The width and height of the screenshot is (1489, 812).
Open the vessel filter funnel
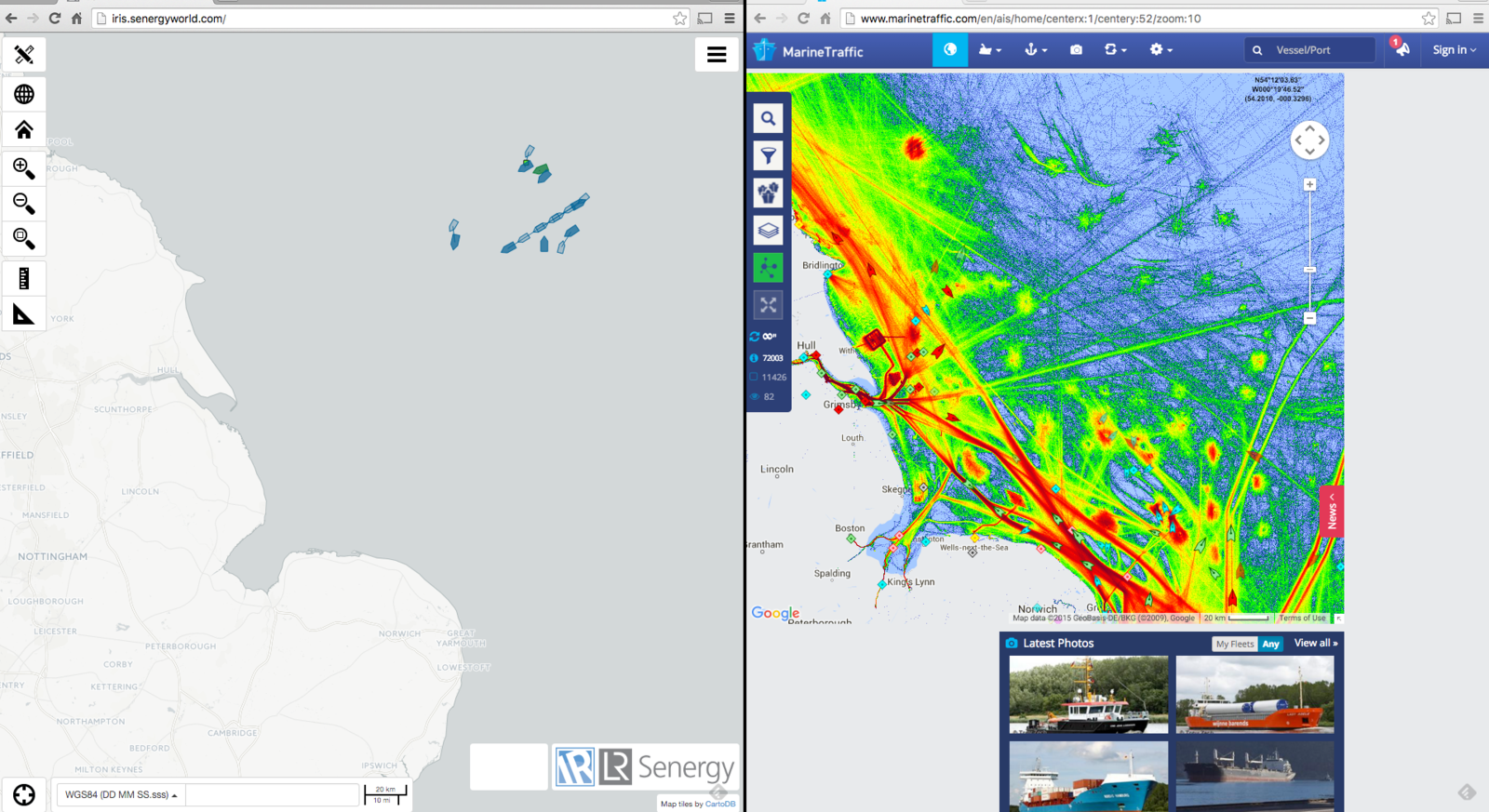coord(768,155)
